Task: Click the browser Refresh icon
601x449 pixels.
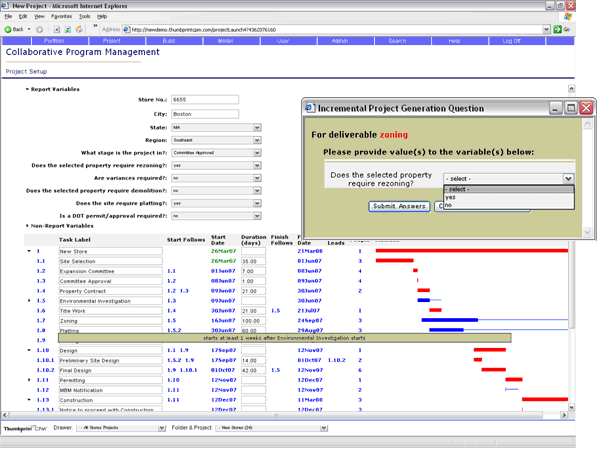Action: tap(67, 29)
